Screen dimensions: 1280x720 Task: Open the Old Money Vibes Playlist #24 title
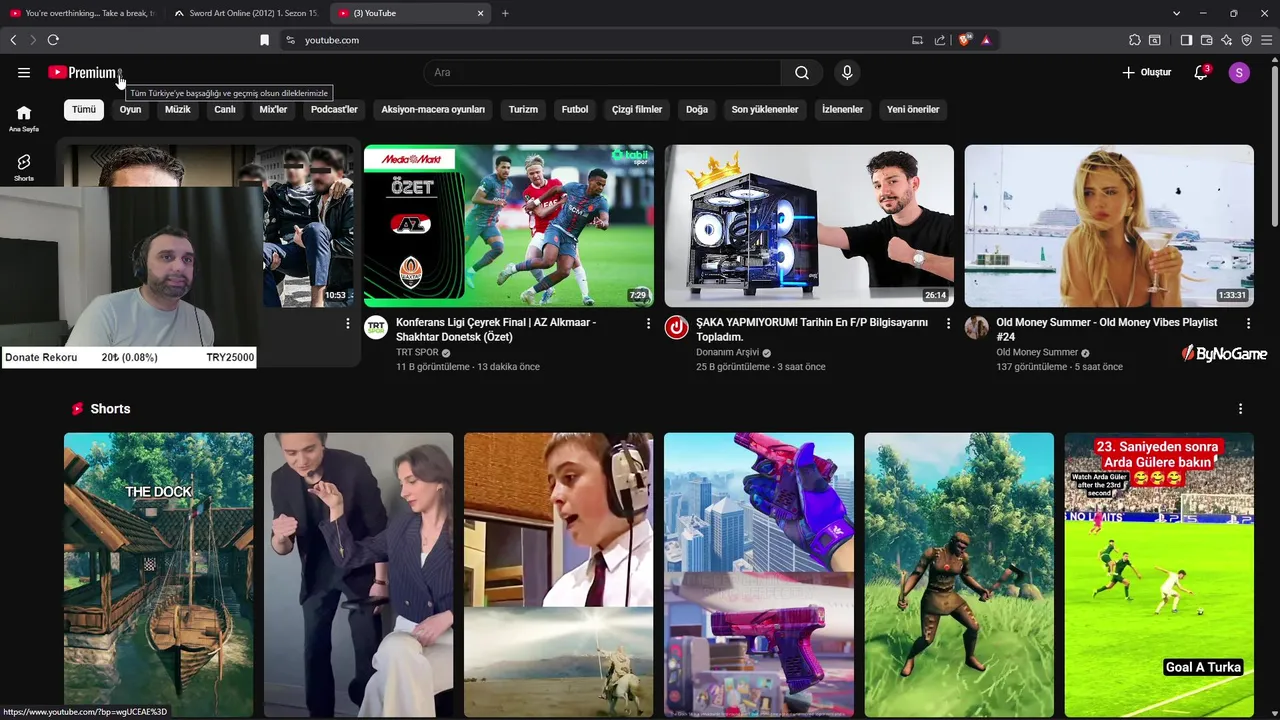[1107, 330]
